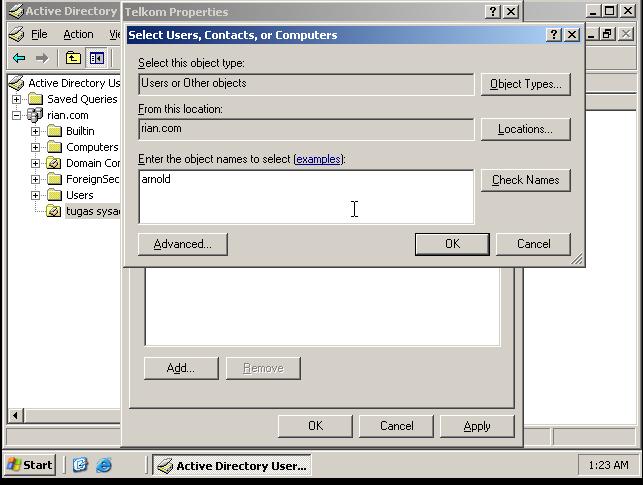Screen dimensions: 643x485
Task: Click the Up one level folder icon
Action: coord(73,58)
